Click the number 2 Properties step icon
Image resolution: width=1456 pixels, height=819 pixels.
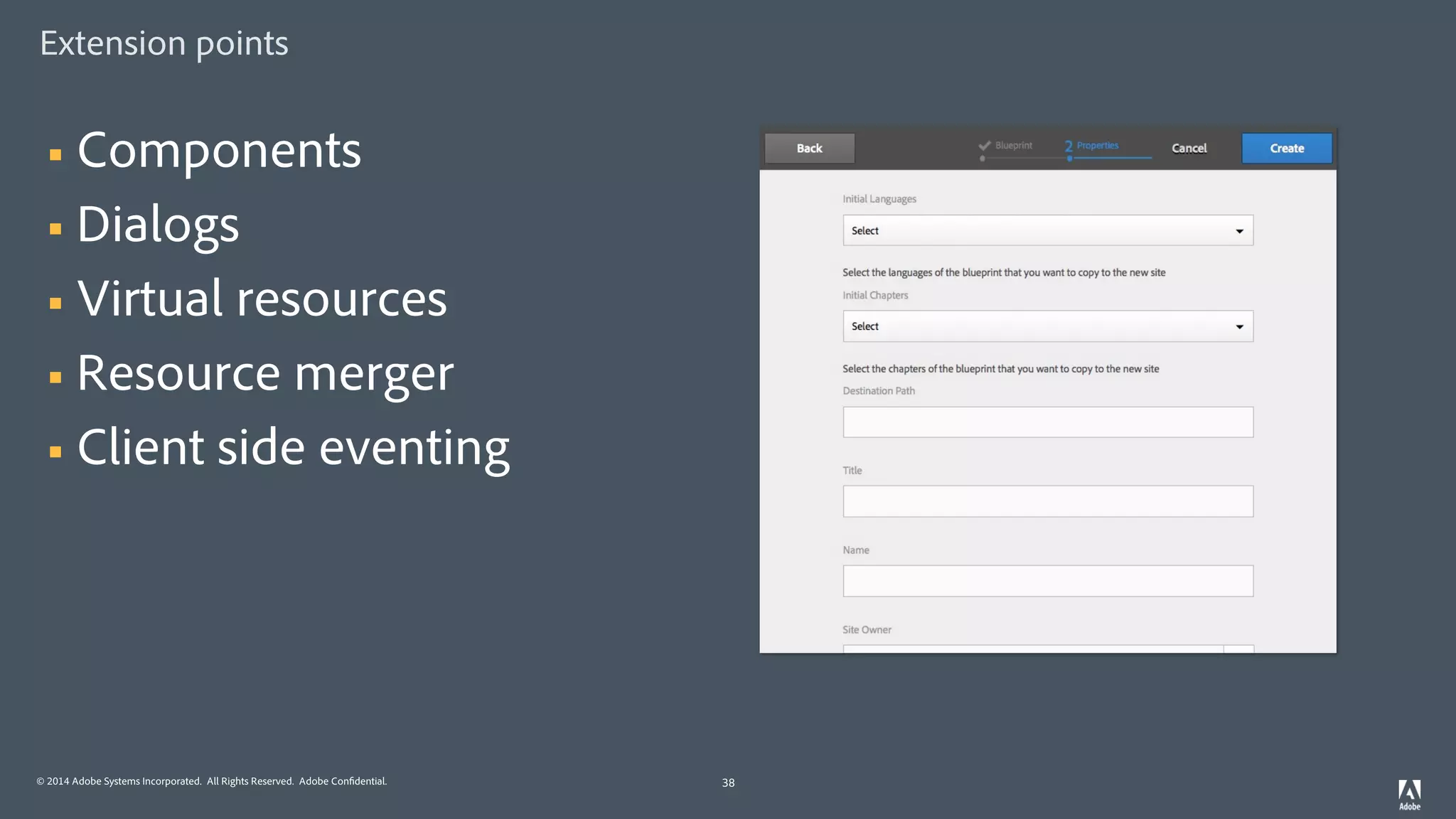[1068, 146]
